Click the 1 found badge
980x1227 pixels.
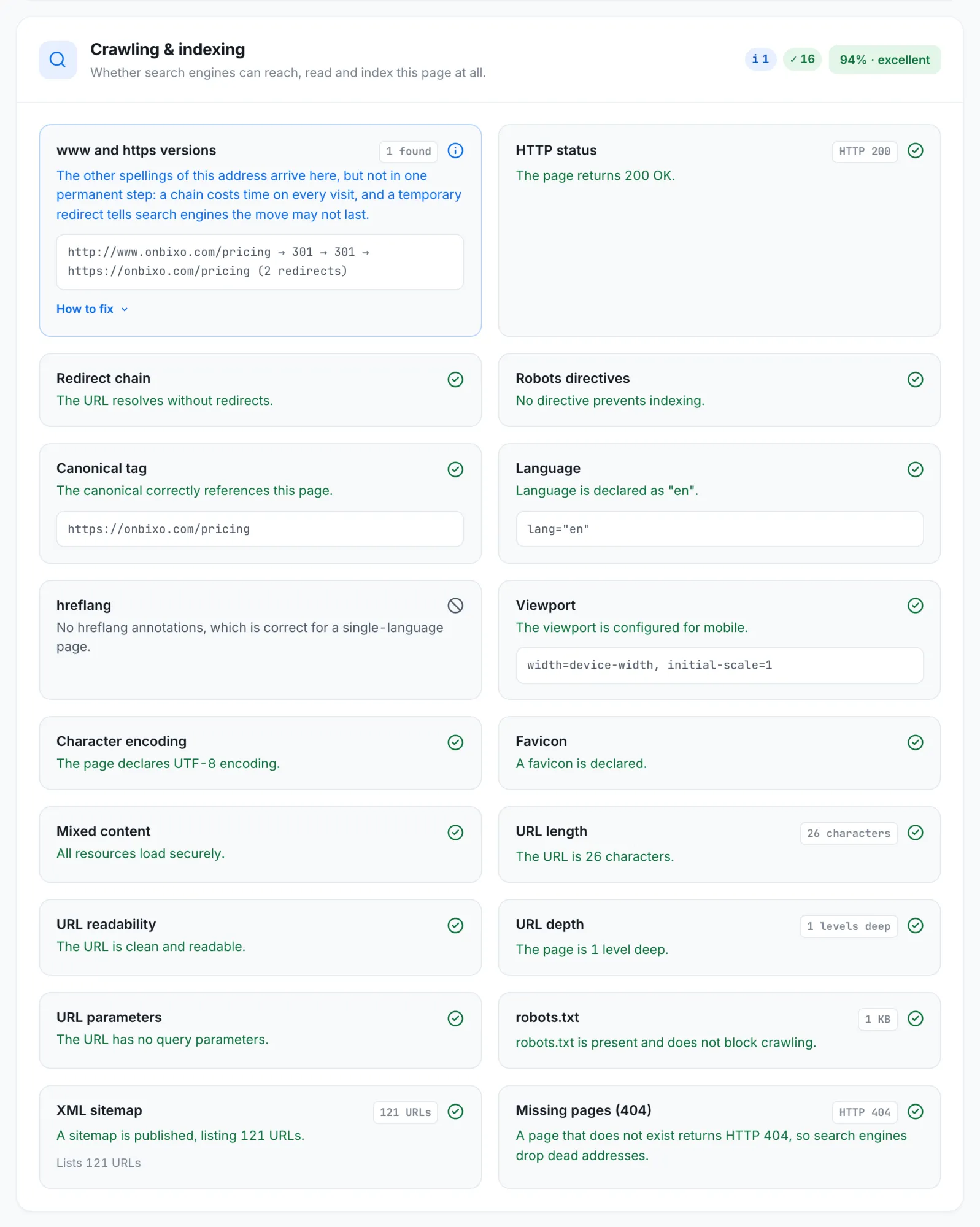(x=408, y=152)
